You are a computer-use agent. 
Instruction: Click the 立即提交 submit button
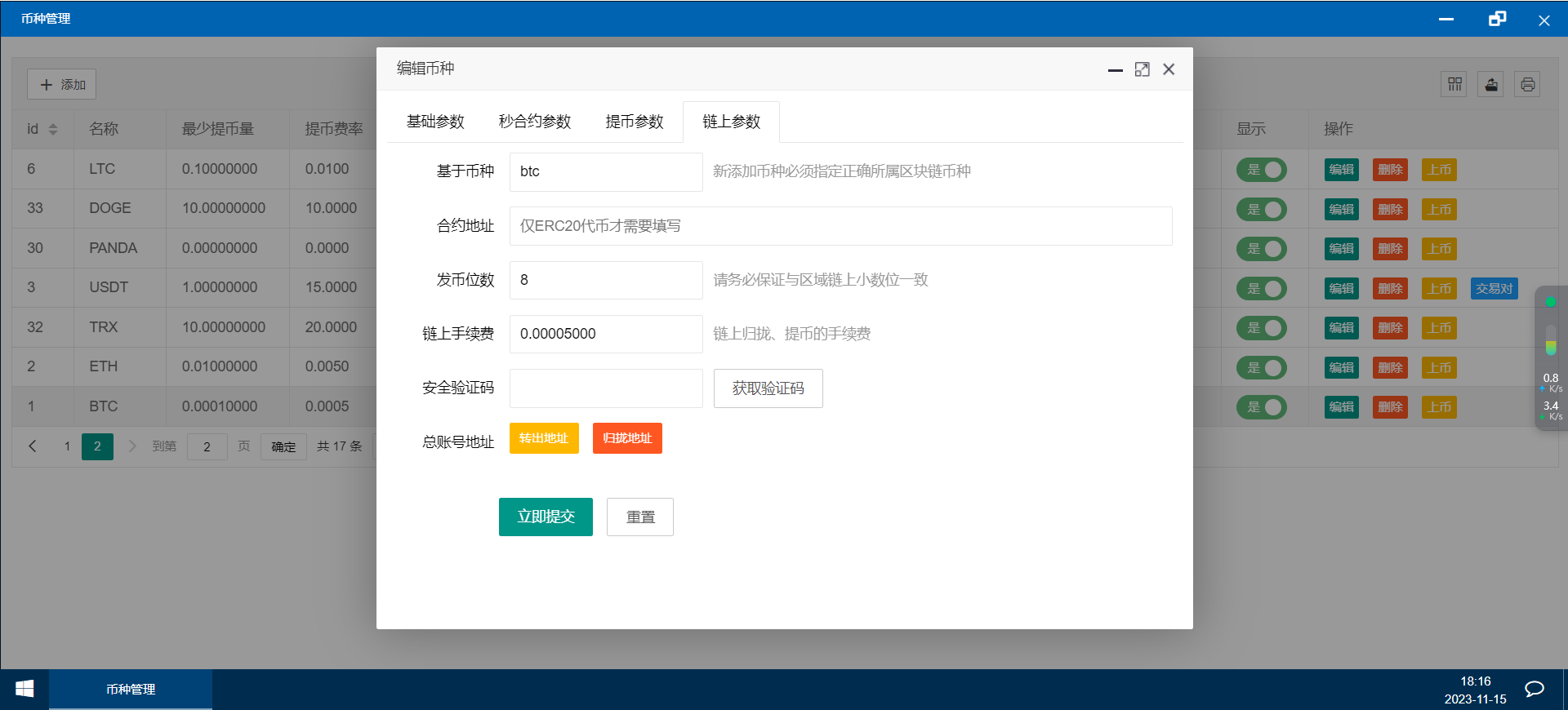pos(546,517)
